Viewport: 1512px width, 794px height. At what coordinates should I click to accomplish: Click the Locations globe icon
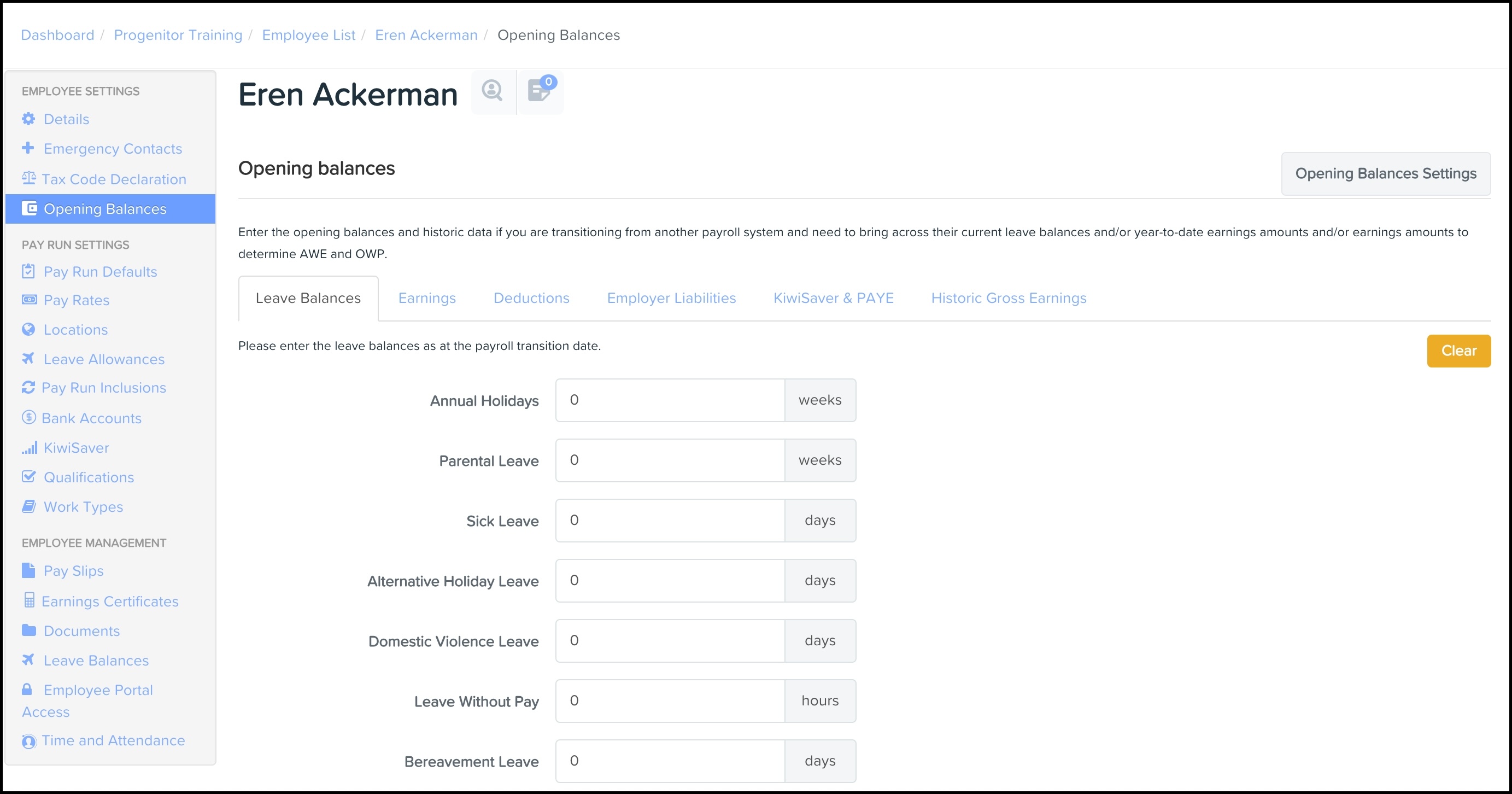pyautogui.click(x=28, y=329)
